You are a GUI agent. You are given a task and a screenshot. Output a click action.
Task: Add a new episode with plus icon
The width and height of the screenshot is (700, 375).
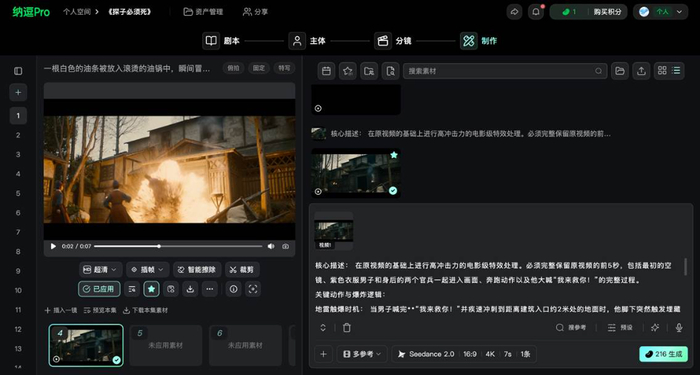point(18,92)
